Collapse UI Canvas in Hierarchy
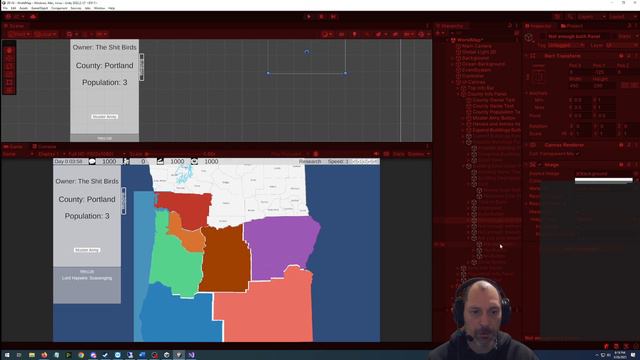 click(453, 82)
